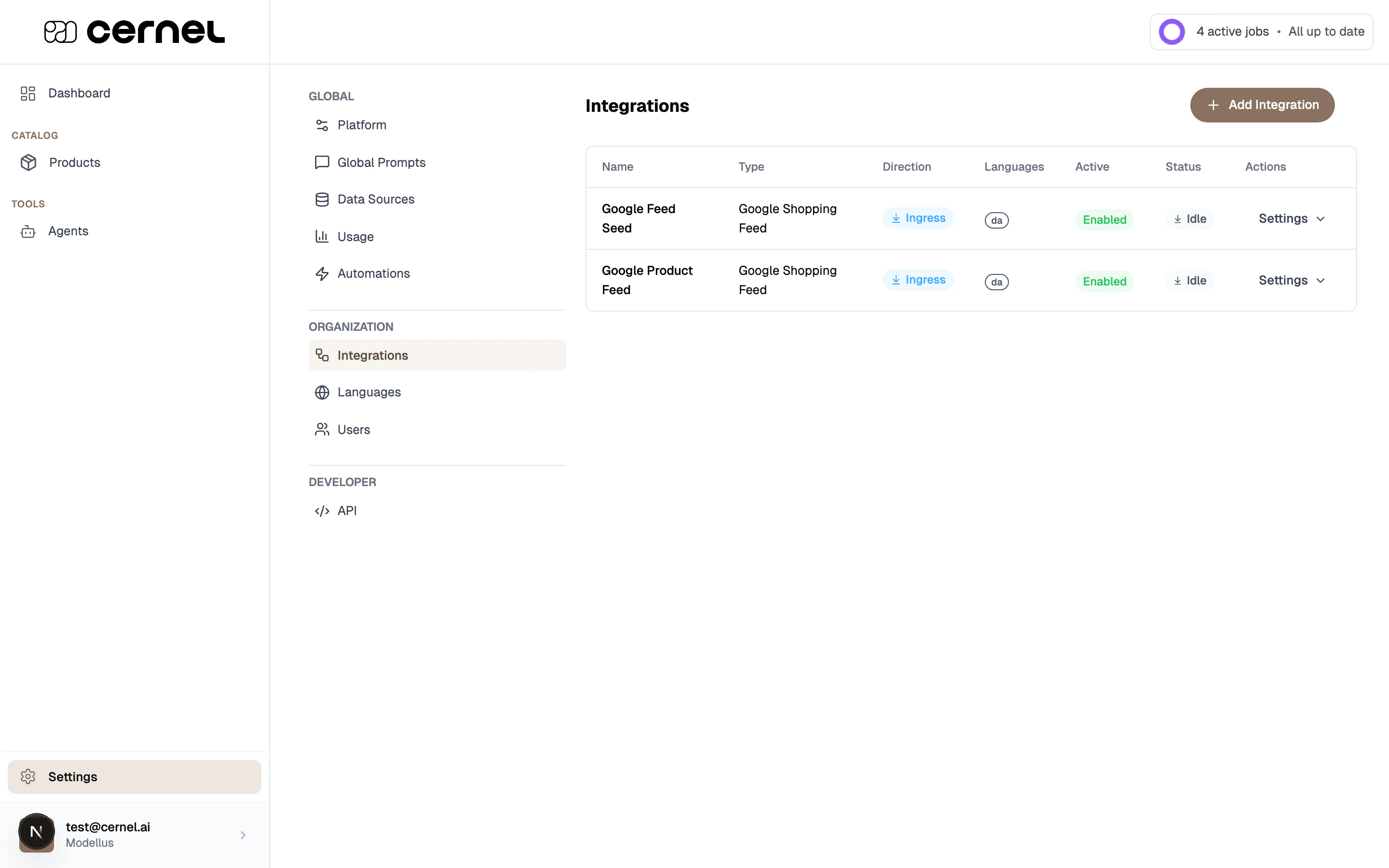This screenshot has height=868, width=1389.
Task: Switch to the Integrations section
Action: [372, 355]
